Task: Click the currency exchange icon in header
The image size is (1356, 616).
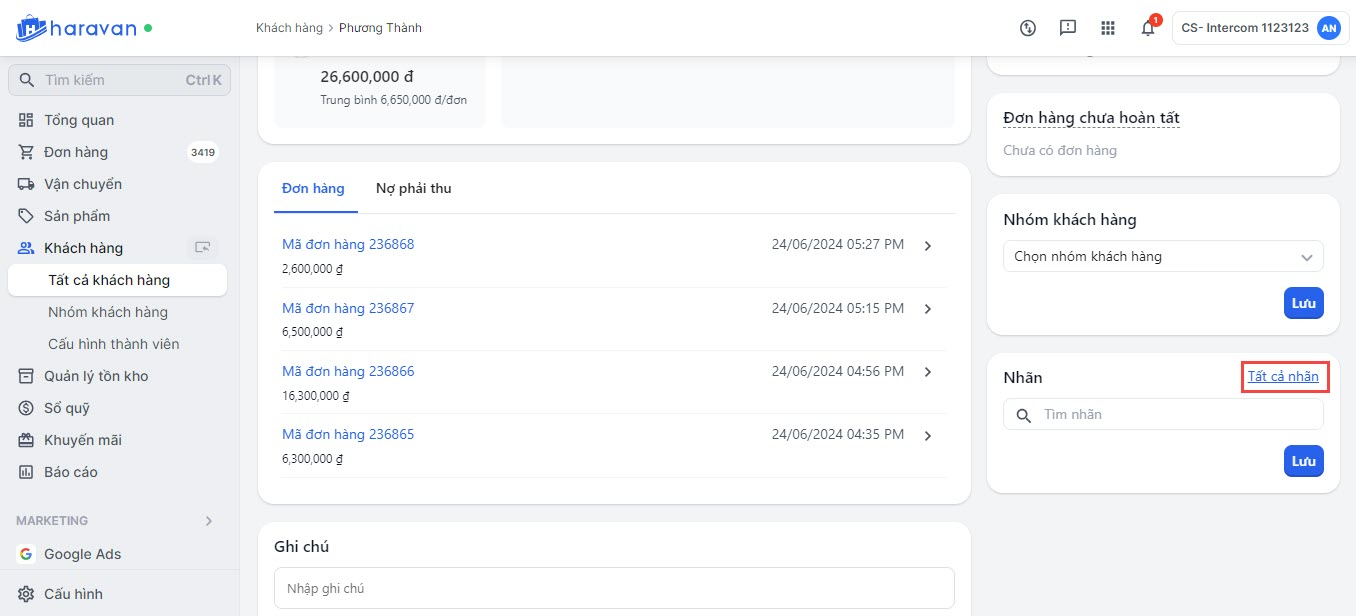Action: [1027, 28]
